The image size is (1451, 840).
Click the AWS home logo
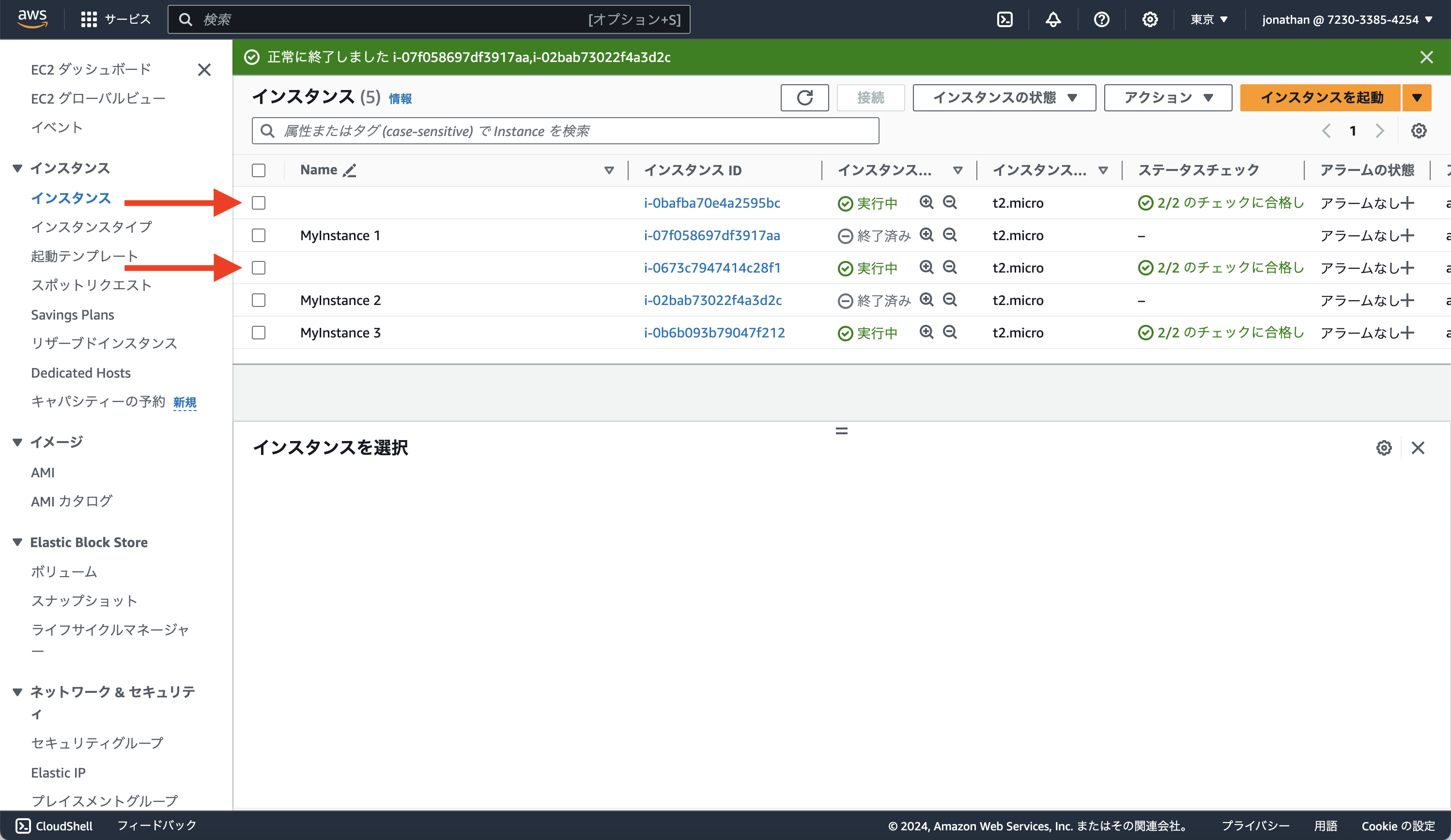click(33, 18)
